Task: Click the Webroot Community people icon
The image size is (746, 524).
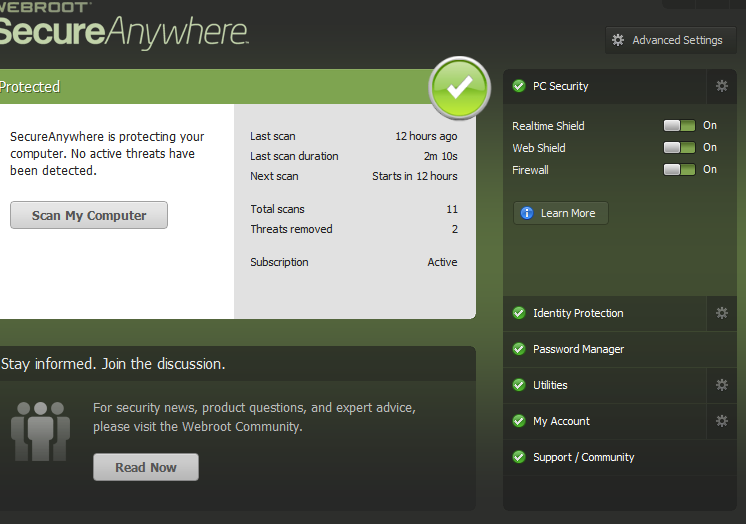Action: click(40, 431)
